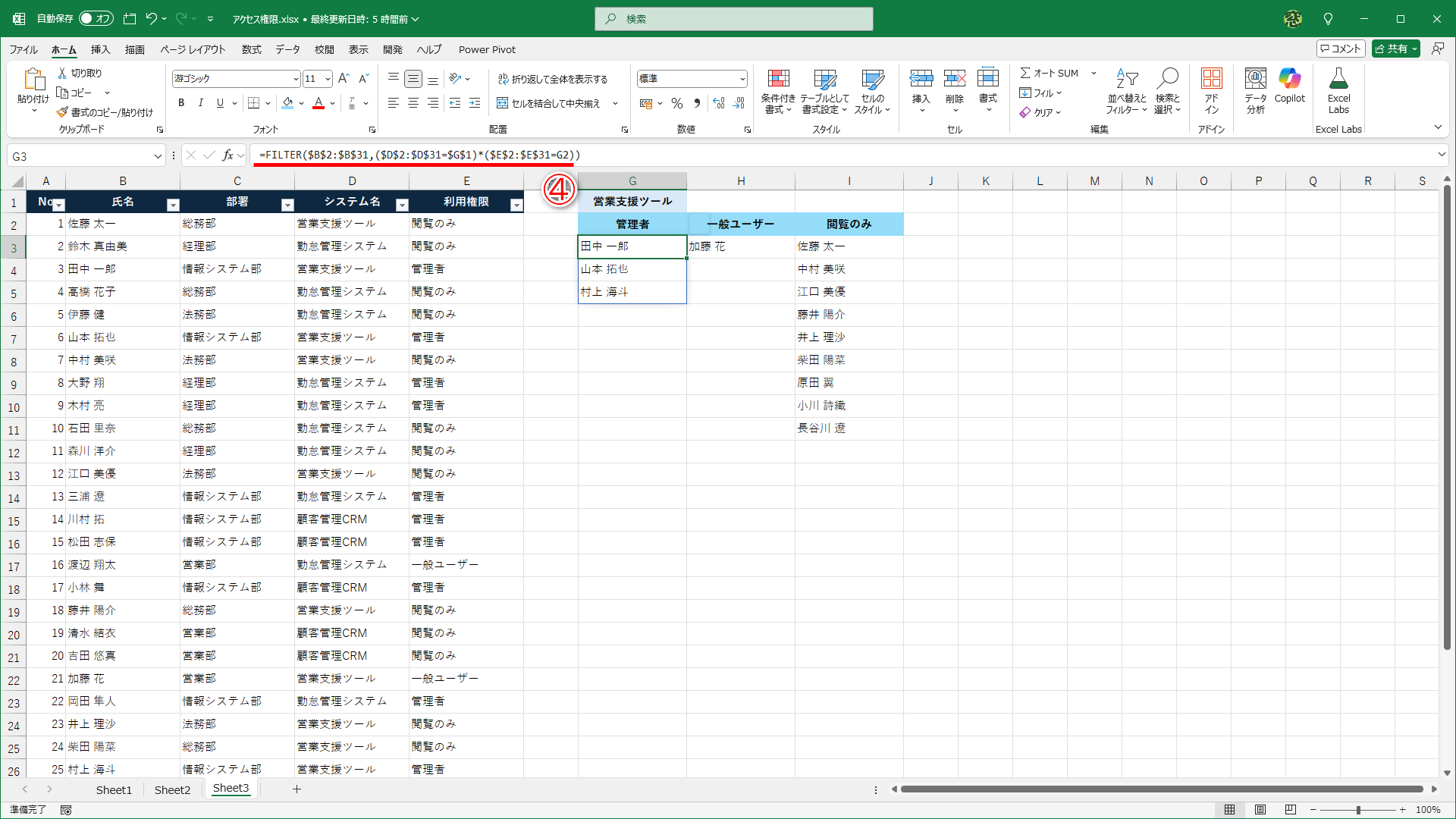Click the percent style icon
This screenshot has height=819, width=1456.
(x=677, y=104)
